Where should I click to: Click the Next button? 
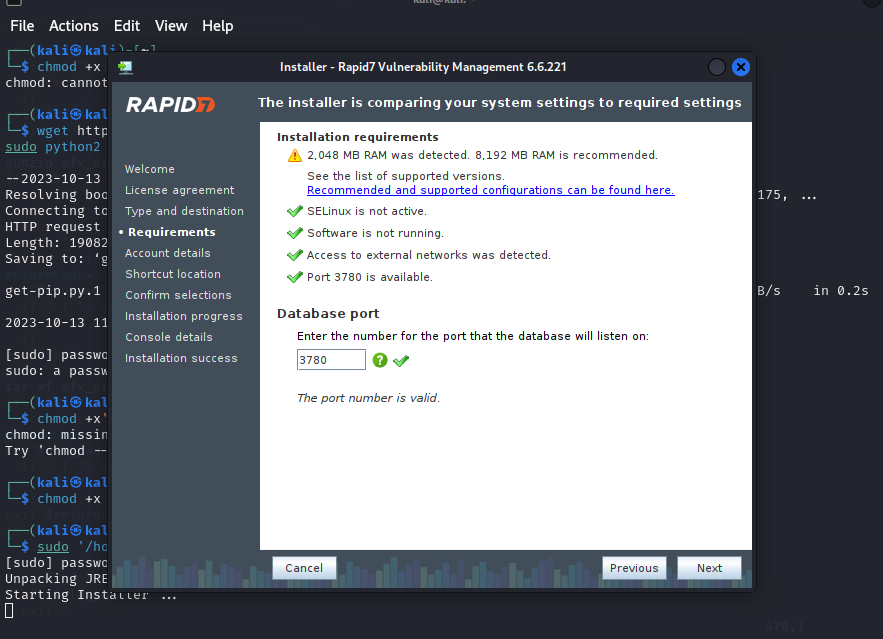(709, 568)
